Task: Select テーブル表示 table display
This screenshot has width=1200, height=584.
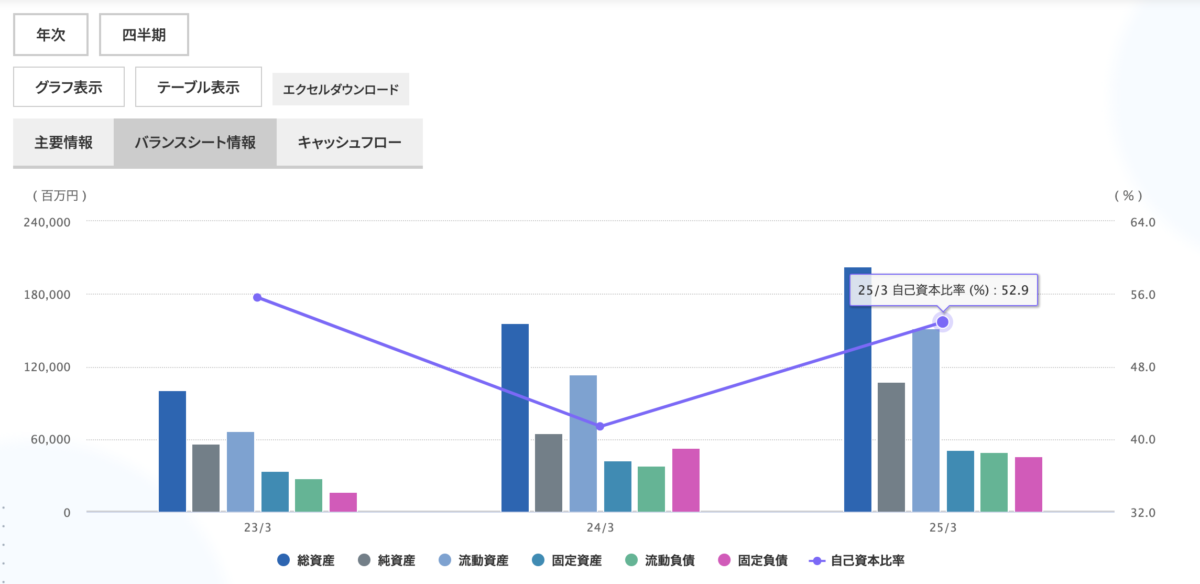Action: pyautogui.click(x=198, y=87)
